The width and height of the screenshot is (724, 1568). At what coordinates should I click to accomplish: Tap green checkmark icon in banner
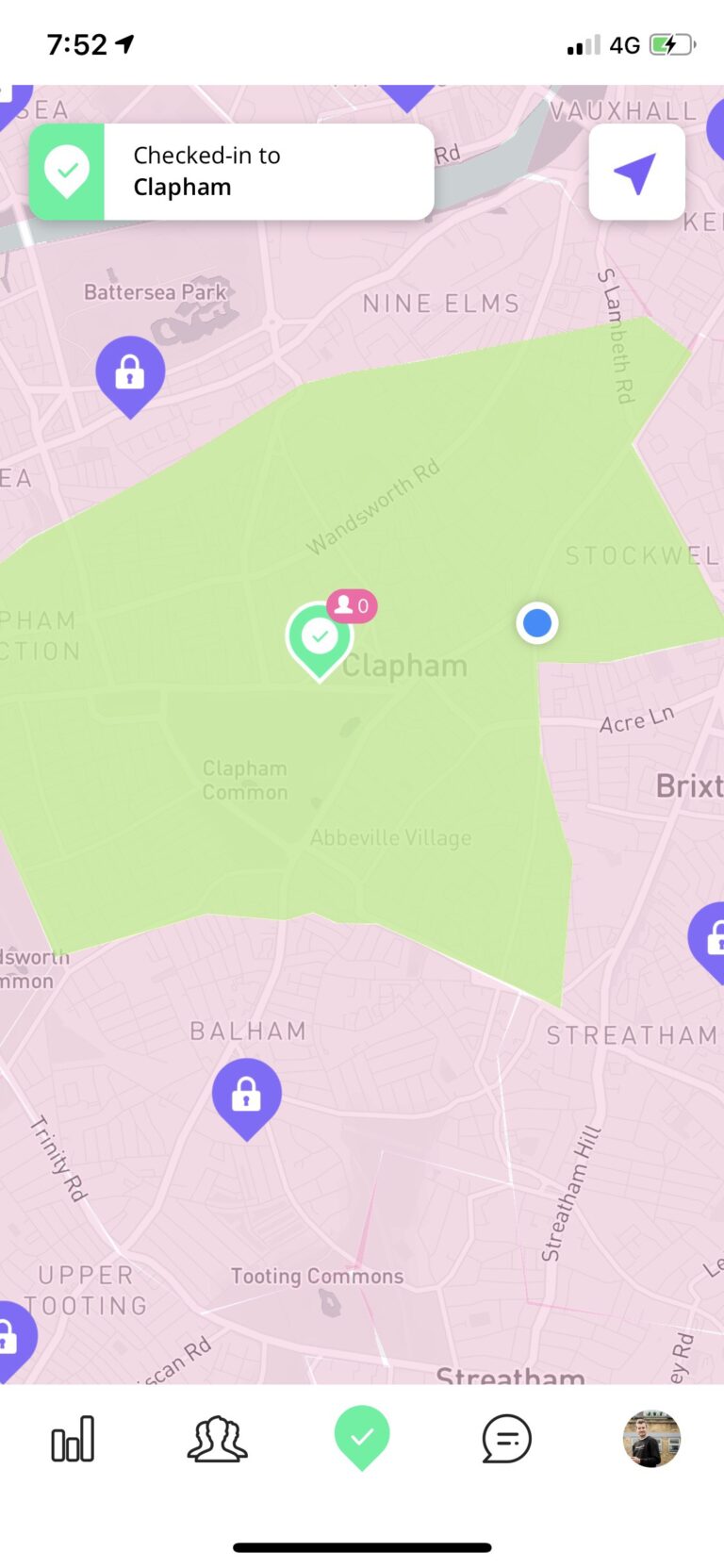67,172
